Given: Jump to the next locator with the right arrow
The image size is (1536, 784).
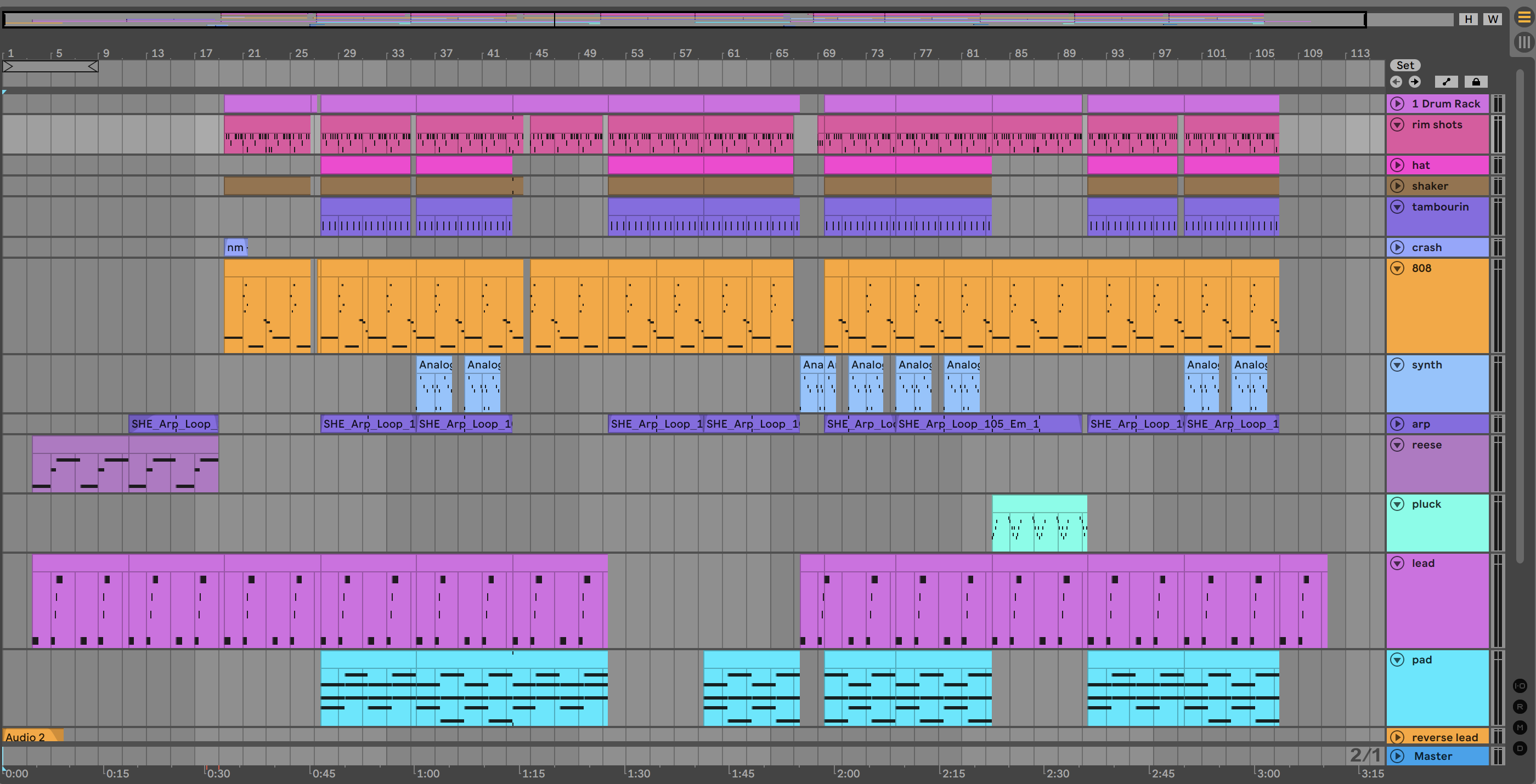Looking at the screenshot, I should tap(1414, 82).
